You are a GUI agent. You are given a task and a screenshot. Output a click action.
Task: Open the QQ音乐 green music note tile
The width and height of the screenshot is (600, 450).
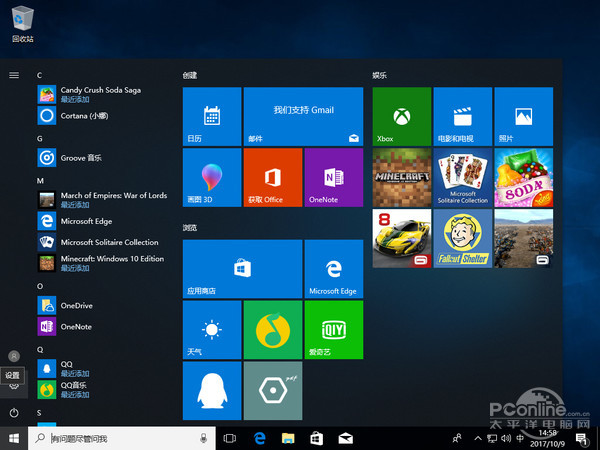pyautogui.click(x=273, y=330)
